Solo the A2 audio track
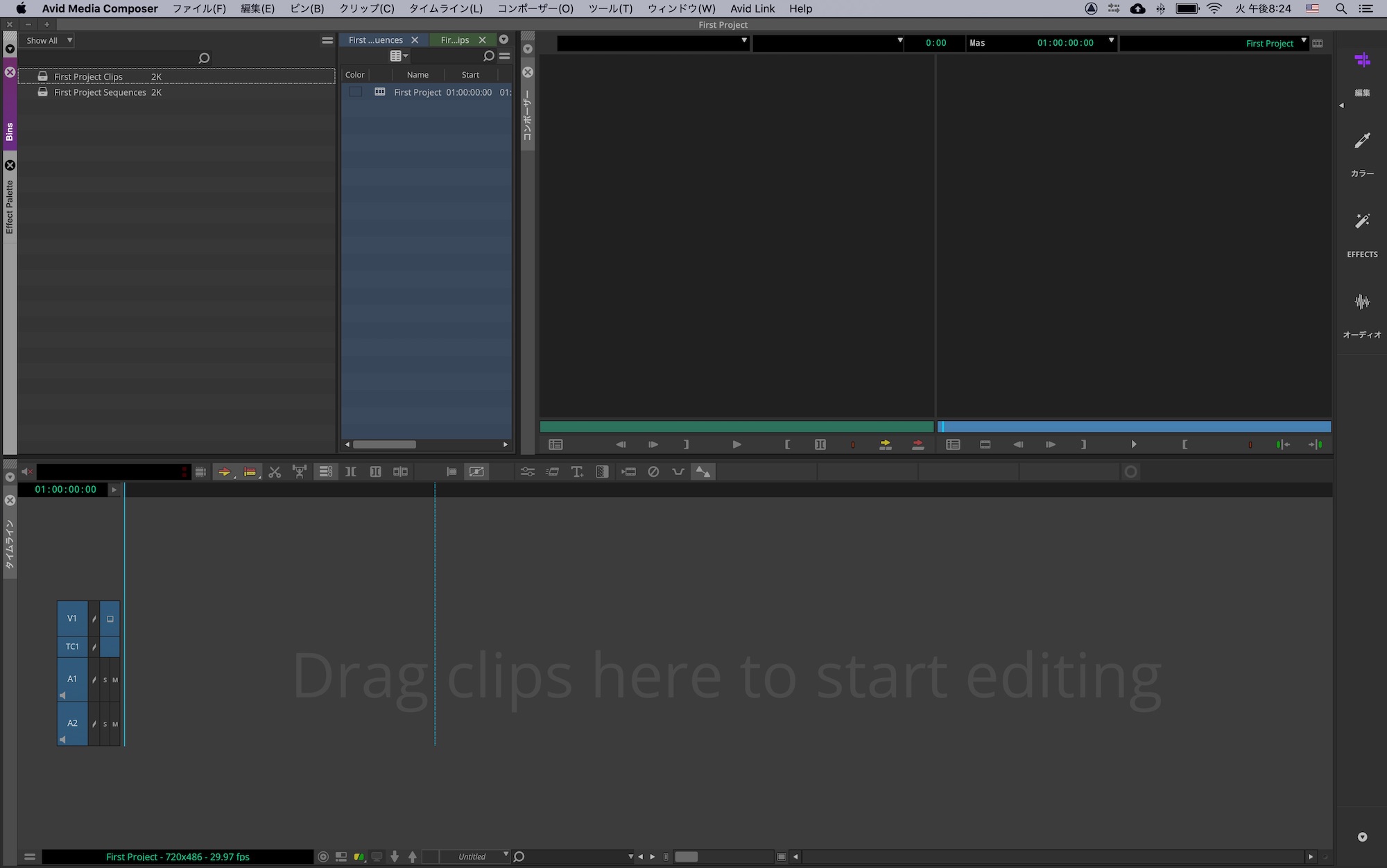Screen dimensions: 1387x868 click(105, 724)
